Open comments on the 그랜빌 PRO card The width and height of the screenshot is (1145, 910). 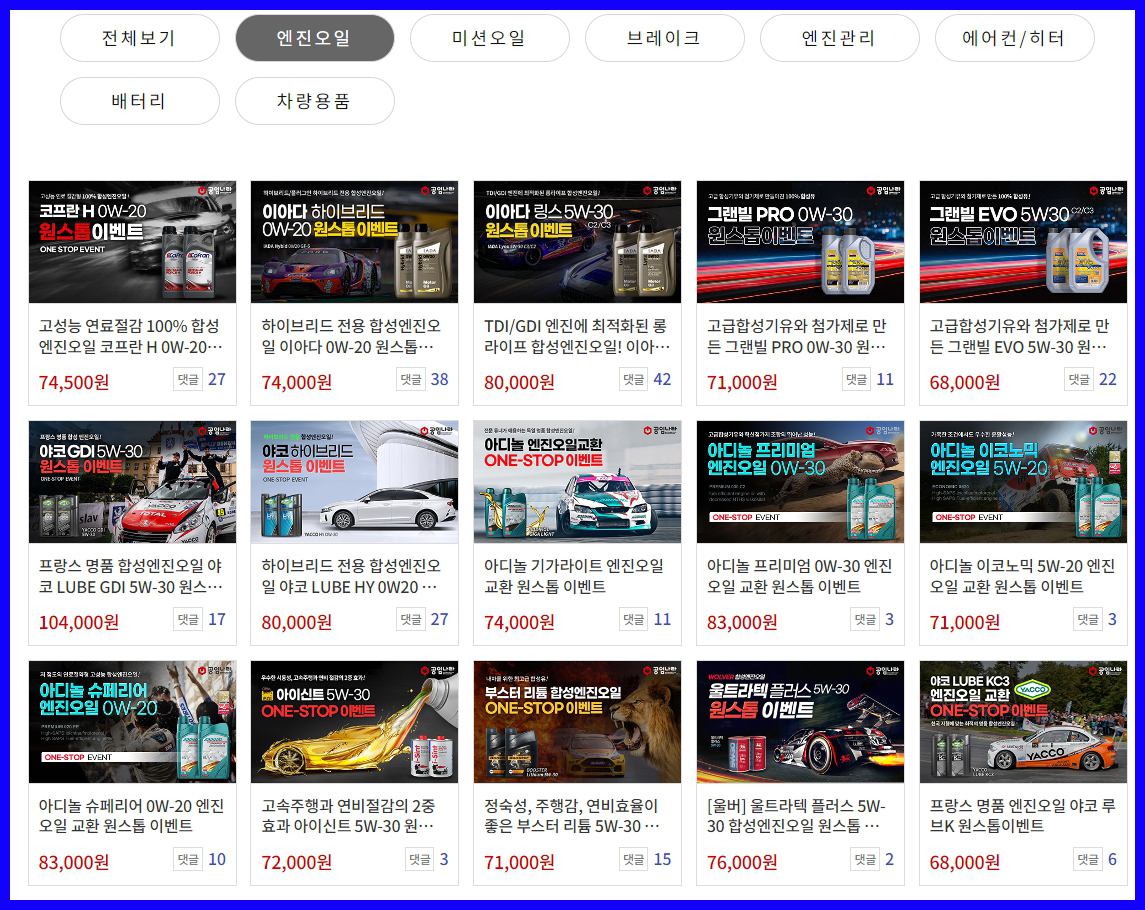(868, 379)
